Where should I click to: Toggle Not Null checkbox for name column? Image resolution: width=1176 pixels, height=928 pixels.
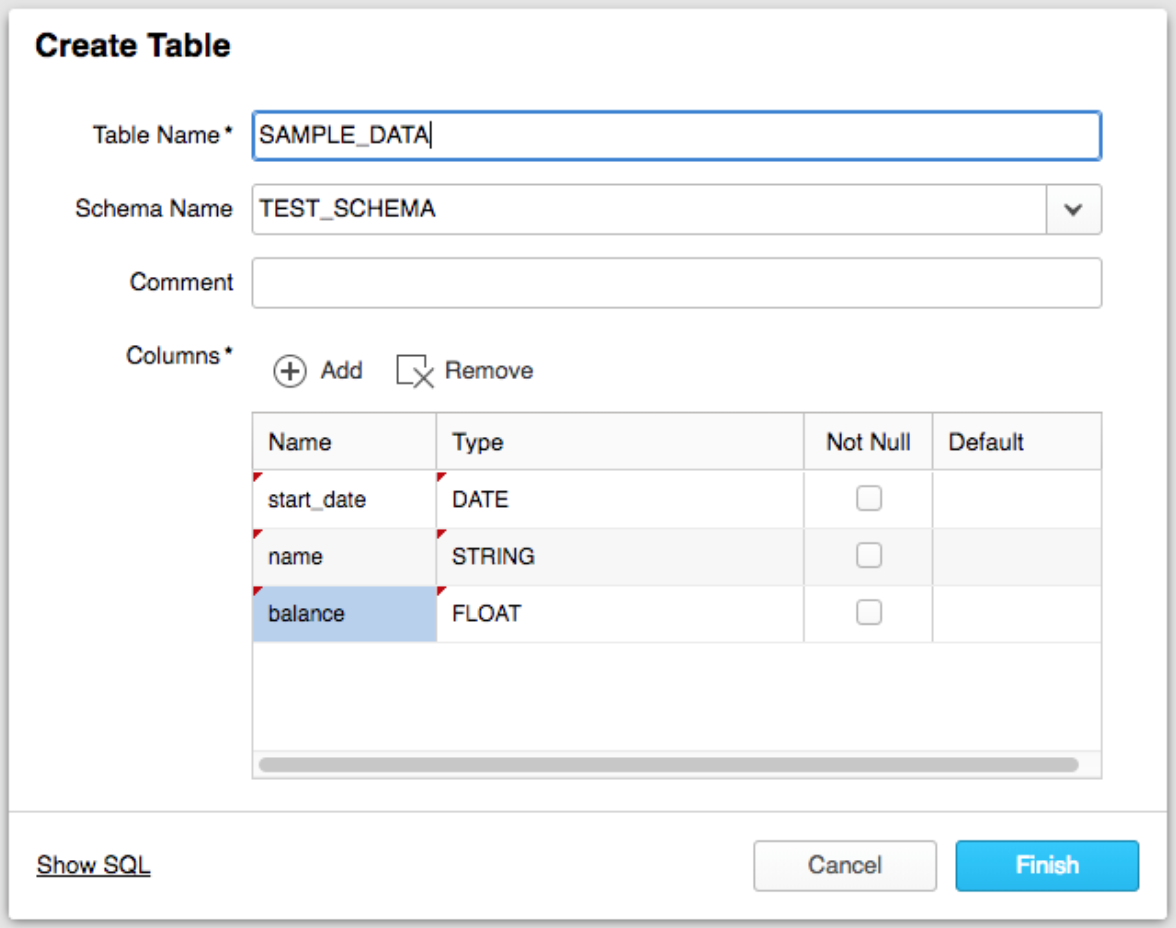point(868,556)
